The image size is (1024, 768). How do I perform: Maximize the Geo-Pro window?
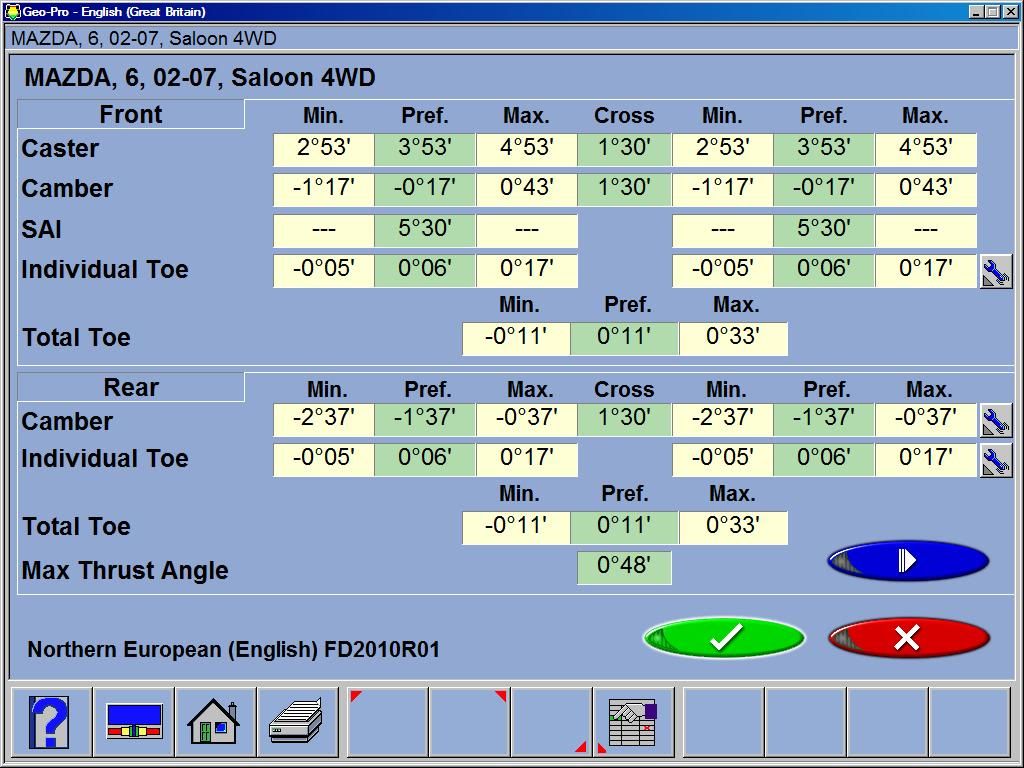pyautogui.click(x=991, y=12)
